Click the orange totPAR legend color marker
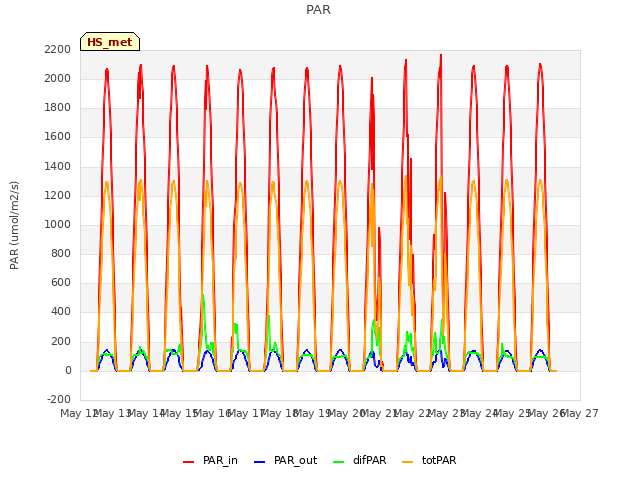The width and height of the screenshot is (640, 480). [407, 462]
